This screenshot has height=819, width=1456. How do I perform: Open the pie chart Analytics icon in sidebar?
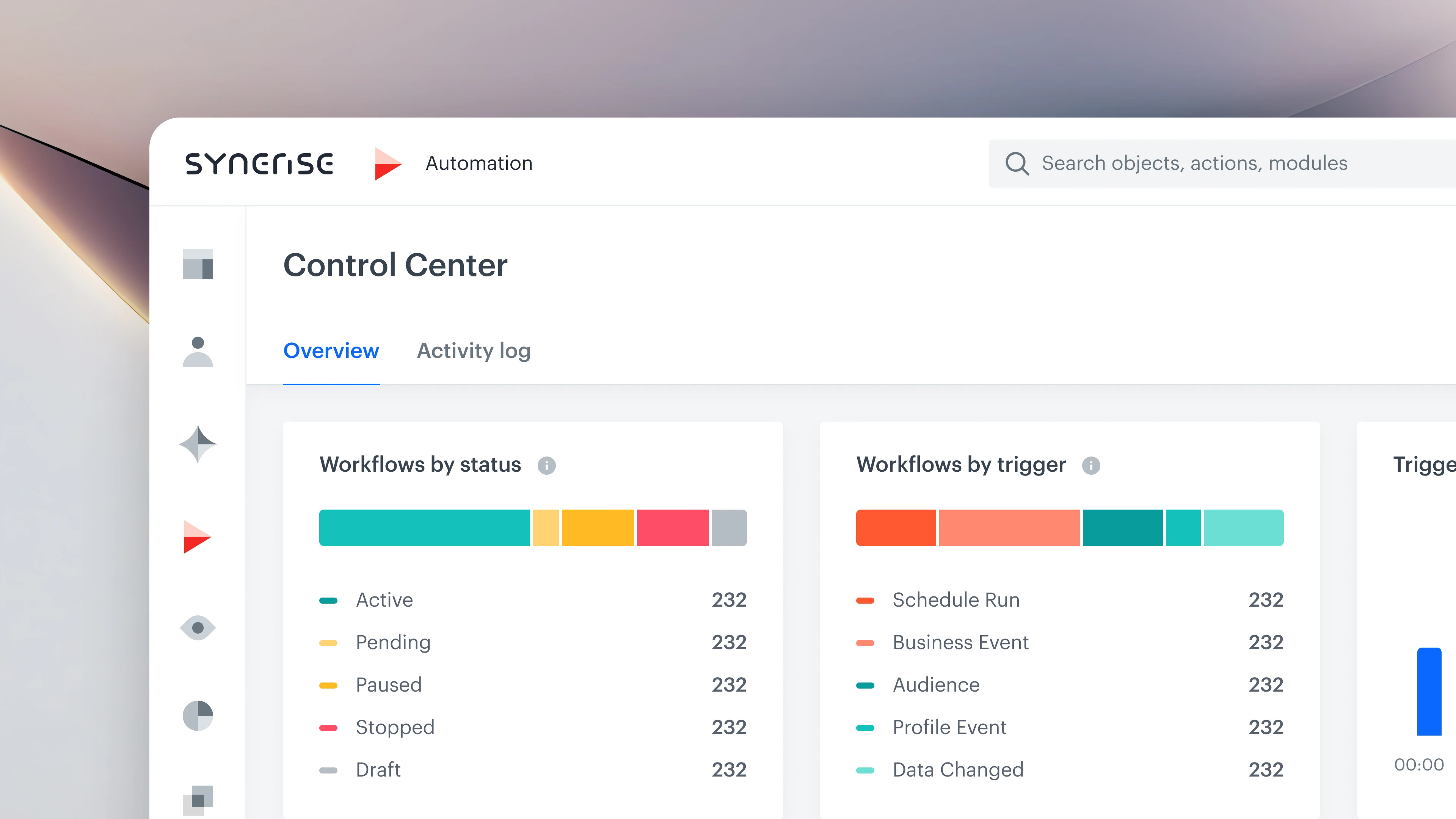pos(198,716)
